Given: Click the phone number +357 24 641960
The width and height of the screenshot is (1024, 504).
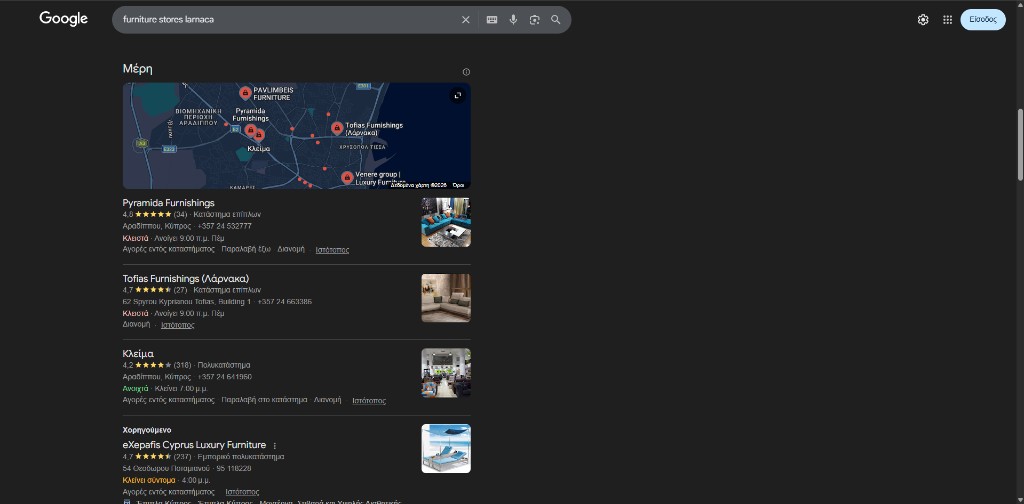Looking at the screenshot, I should click(x=225, y=377).
